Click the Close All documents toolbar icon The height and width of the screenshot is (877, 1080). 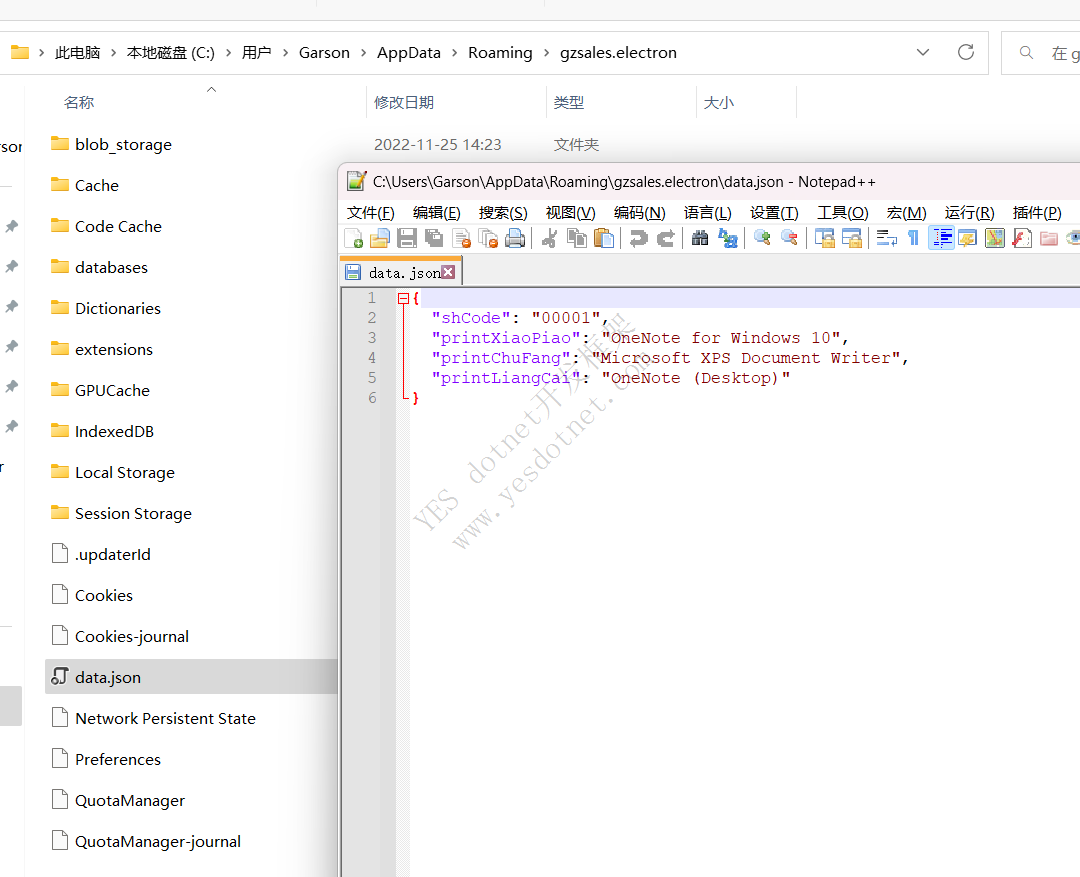[488, 238]
